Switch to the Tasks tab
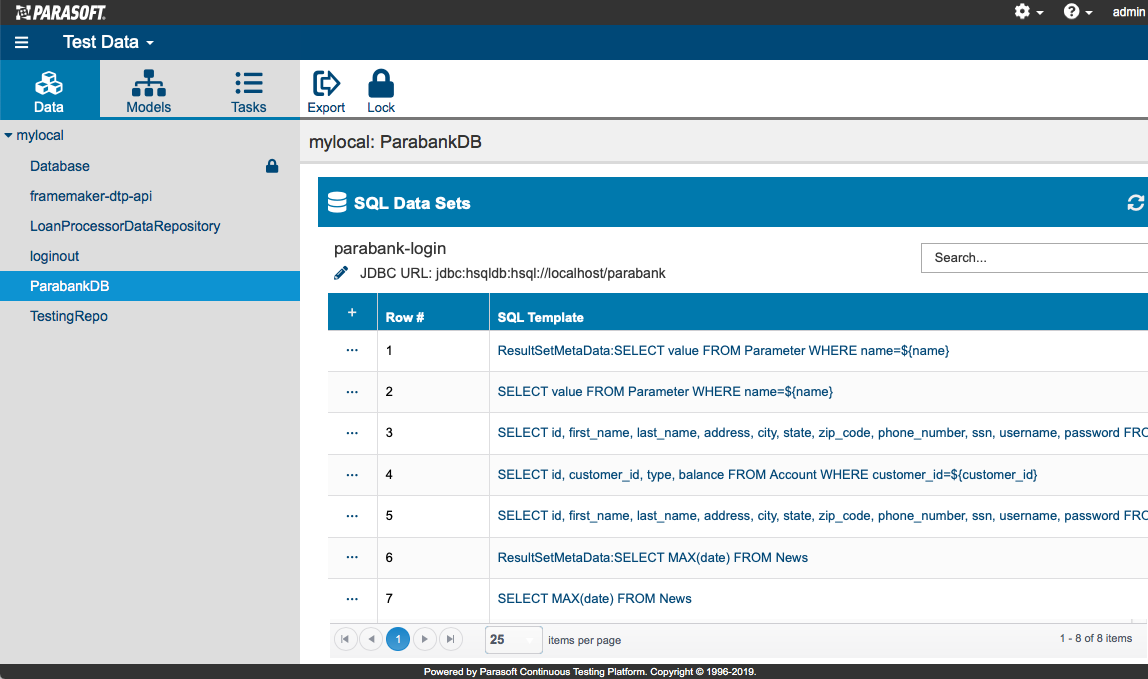 click(249, 90)
